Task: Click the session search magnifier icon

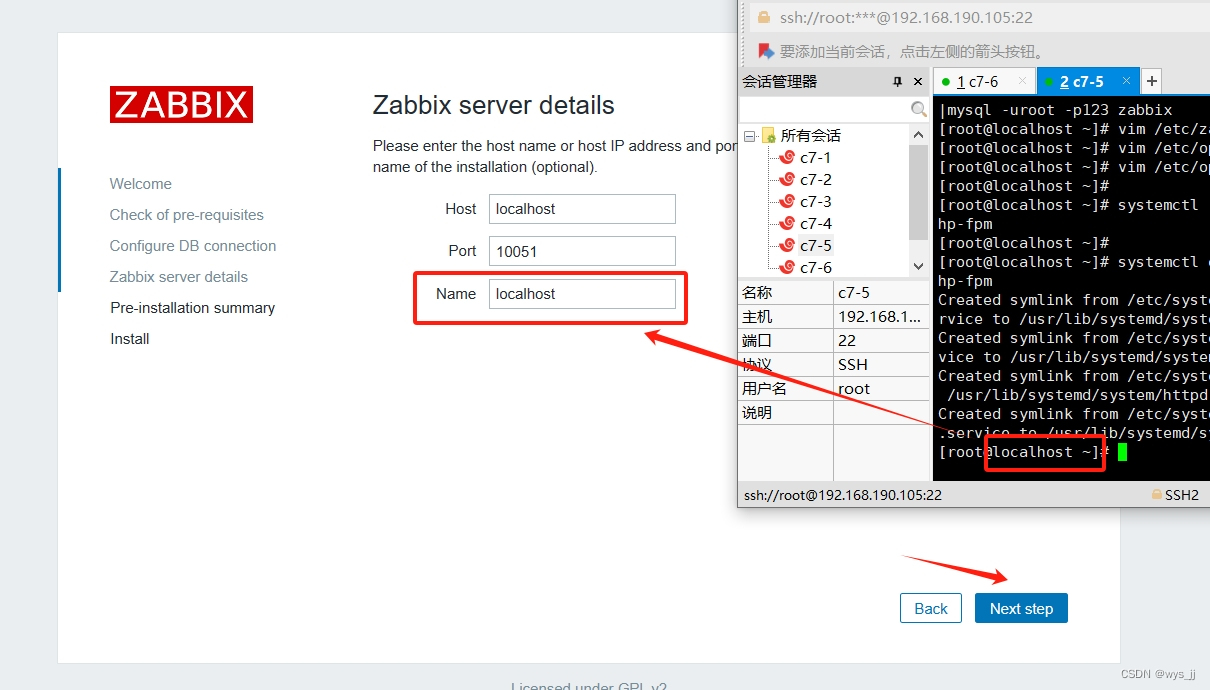Action: pyautogui.click(x=918, y=109)
